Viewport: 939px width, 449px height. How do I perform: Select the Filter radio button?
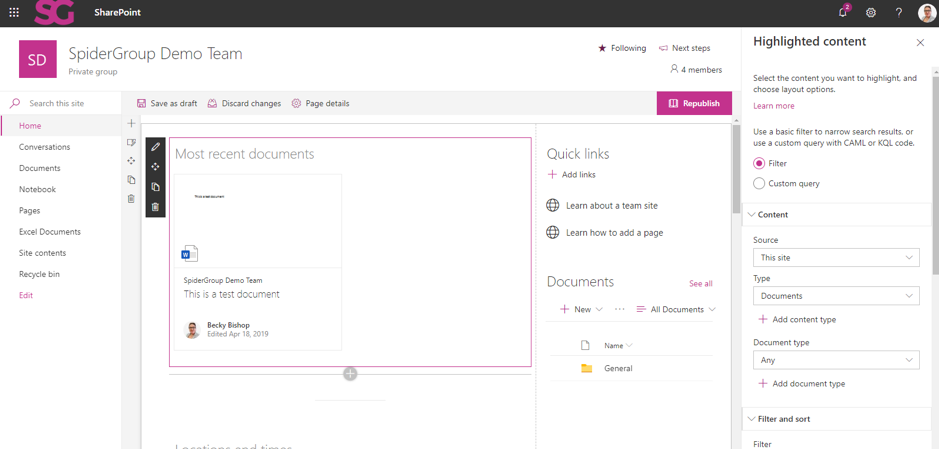tap(759, 163)
